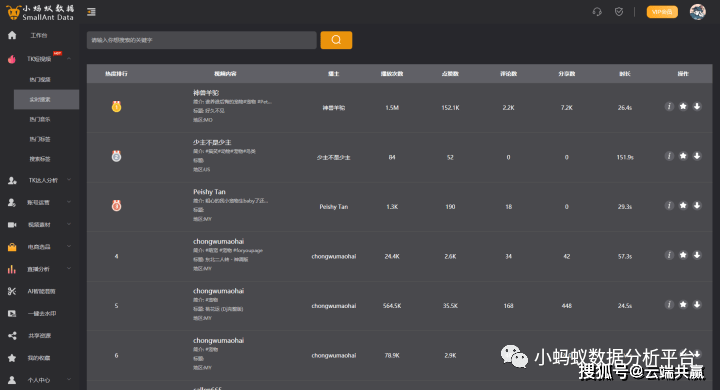Select the highlighted 实时搜索 submenu item
This screenshot has height=390, width=720.
pyautogui.click(x=46, y=100)
